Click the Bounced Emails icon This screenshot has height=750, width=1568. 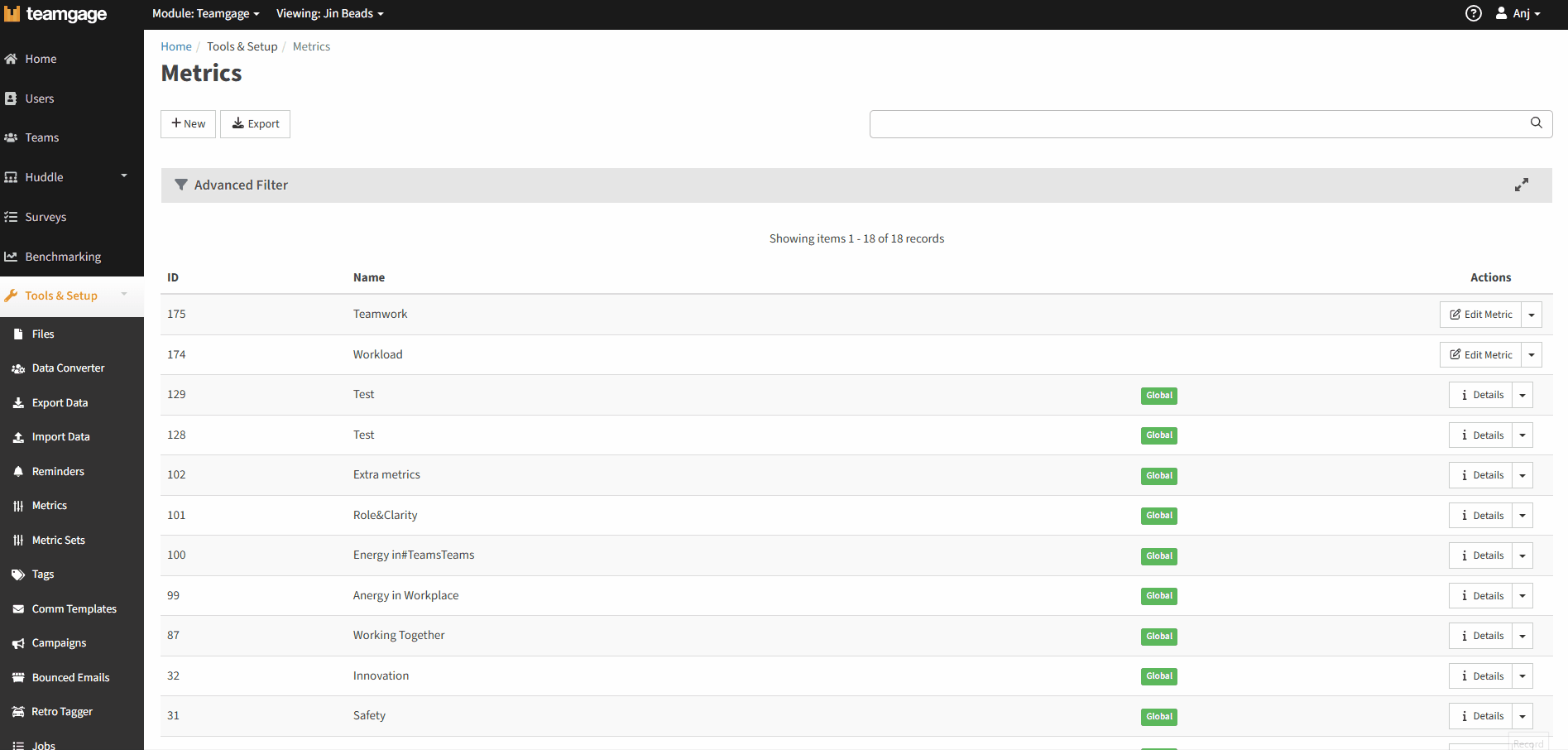[18, 678]
